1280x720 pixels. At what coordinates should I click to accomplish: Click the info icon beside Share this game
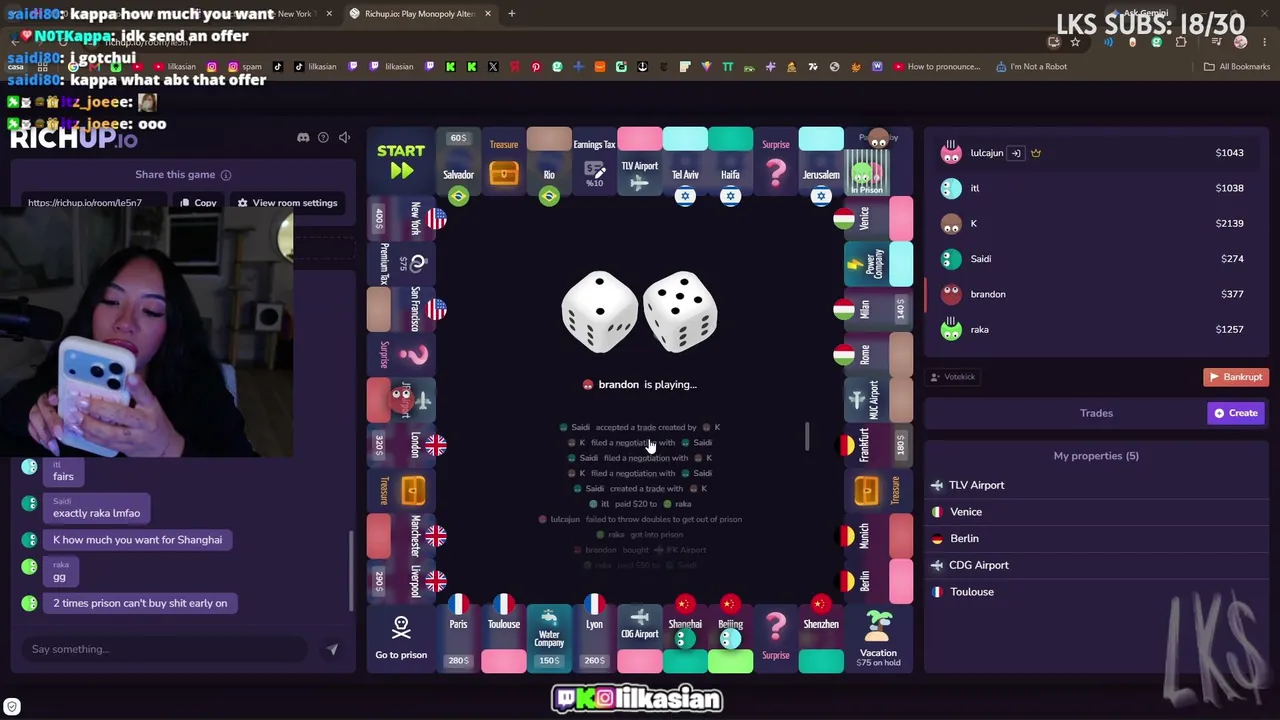pos(226,175)
